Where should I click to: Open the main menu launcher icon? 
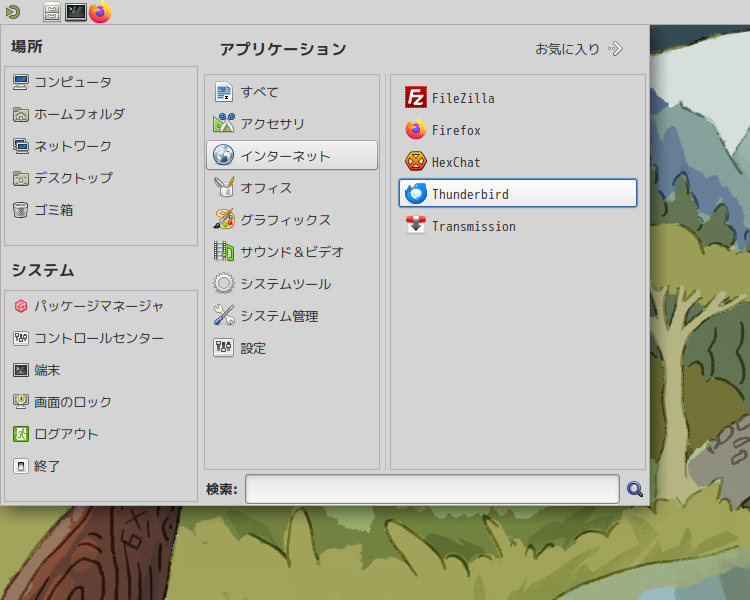coord(13,11)
